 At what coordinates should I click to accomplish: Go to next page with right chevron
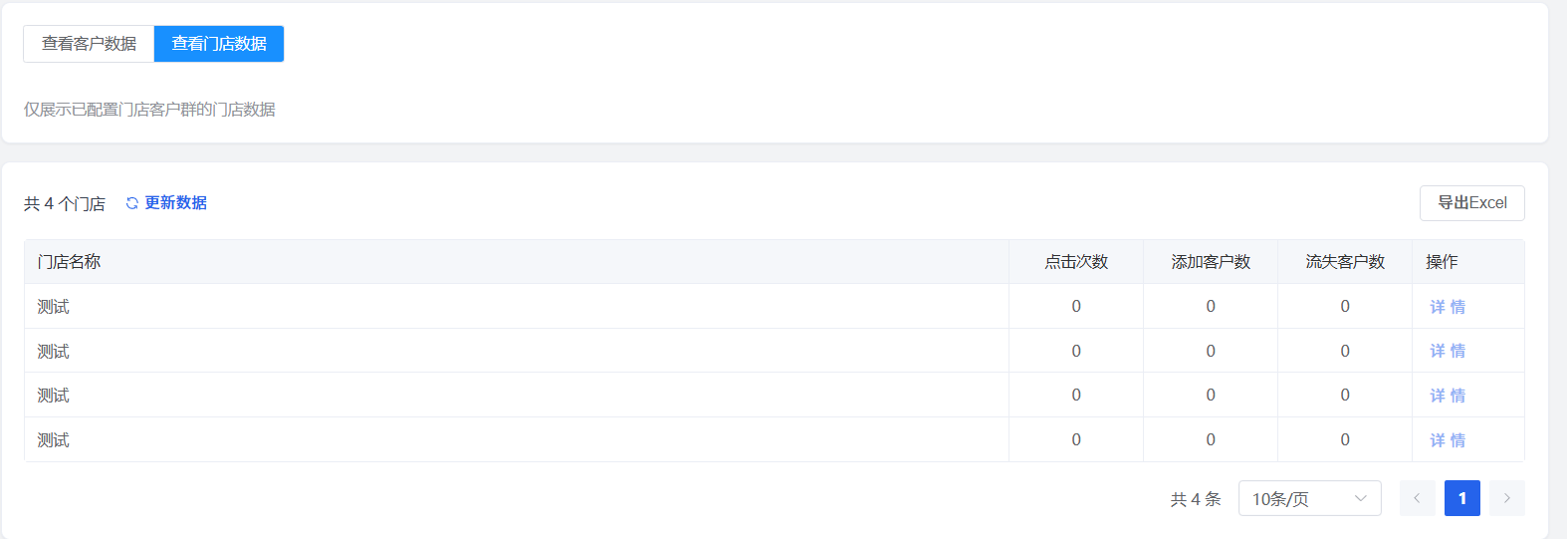click(1506, 498)
